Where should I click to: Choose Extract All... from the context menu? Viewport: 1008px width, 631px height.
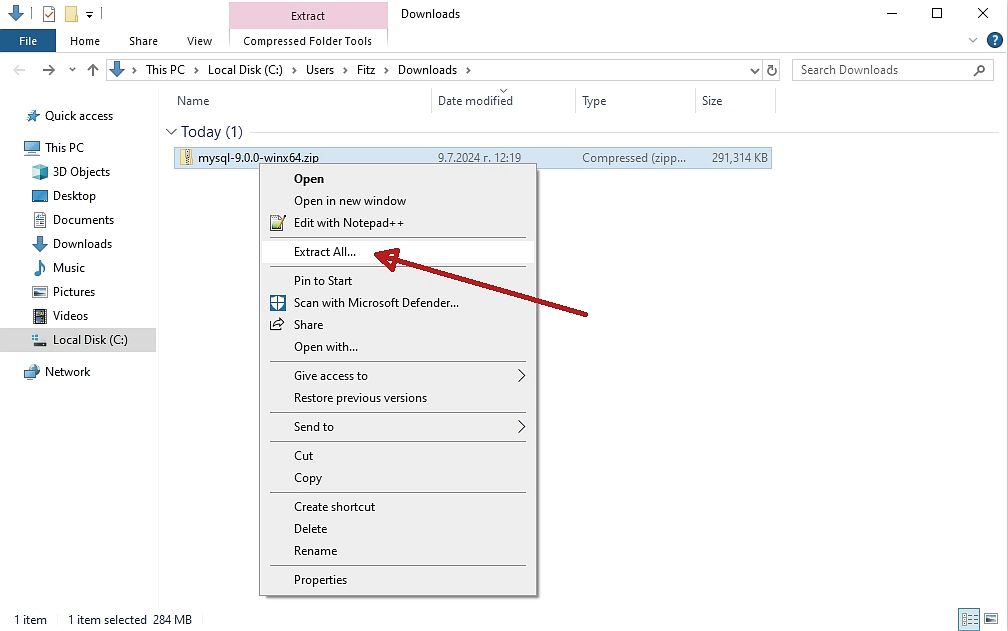point(398,252)
